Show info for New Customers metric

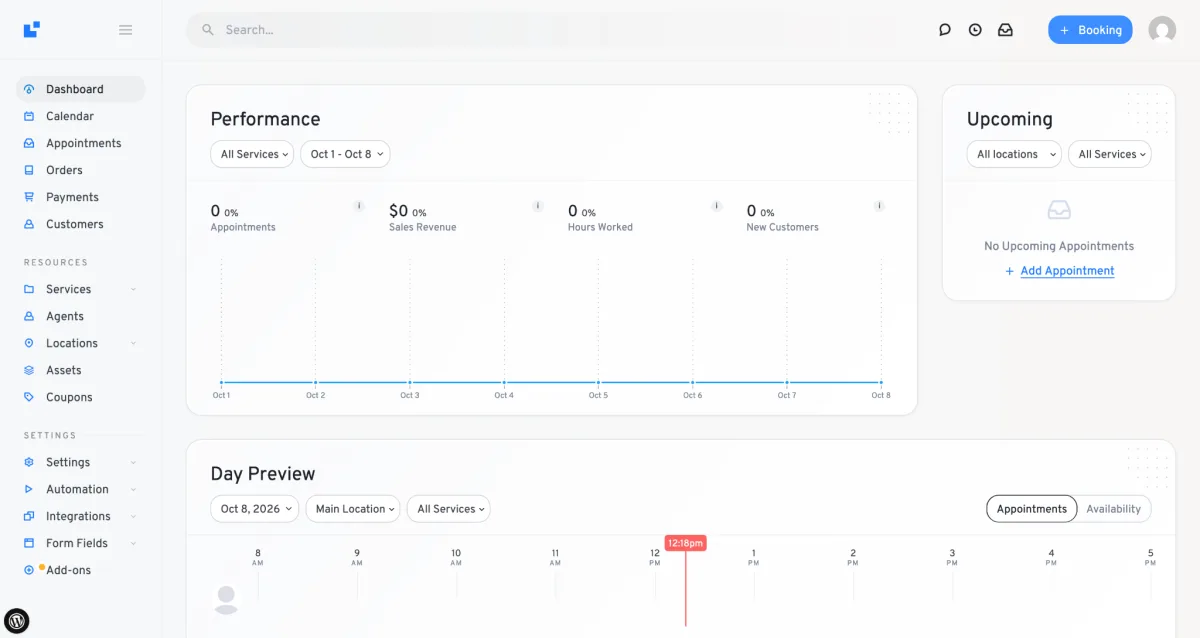(x=880, y=206)
